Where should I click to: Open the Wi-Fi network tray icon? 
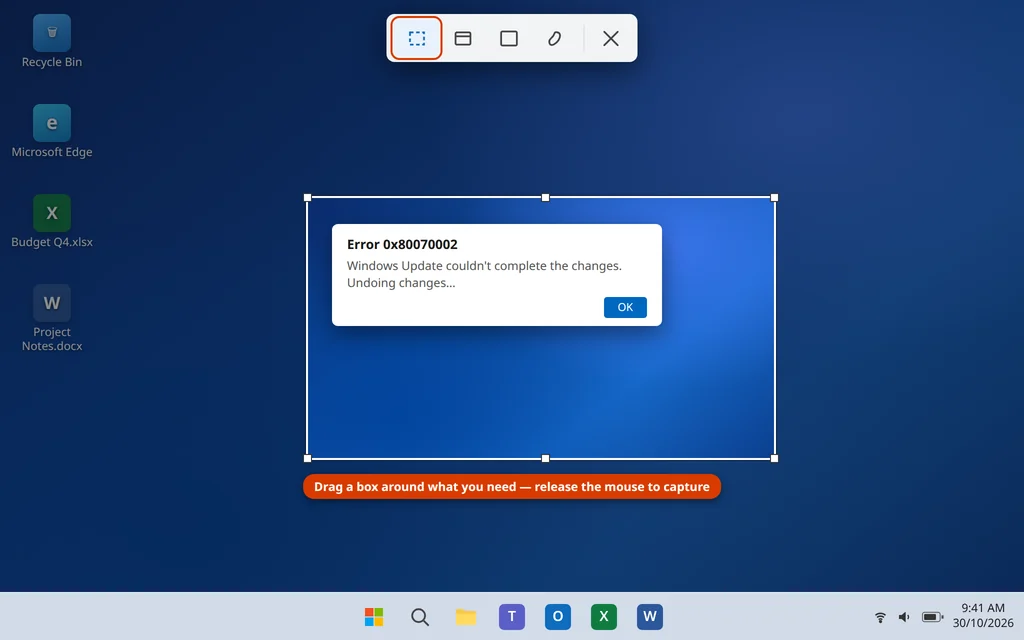click(x=880, y=616)
